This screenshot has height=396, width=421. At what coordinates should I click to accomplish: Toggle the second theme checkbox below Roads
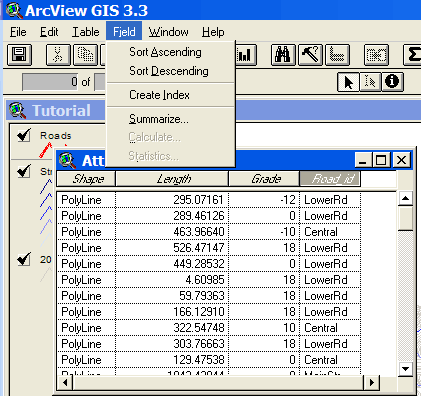[x=24, y=171]
